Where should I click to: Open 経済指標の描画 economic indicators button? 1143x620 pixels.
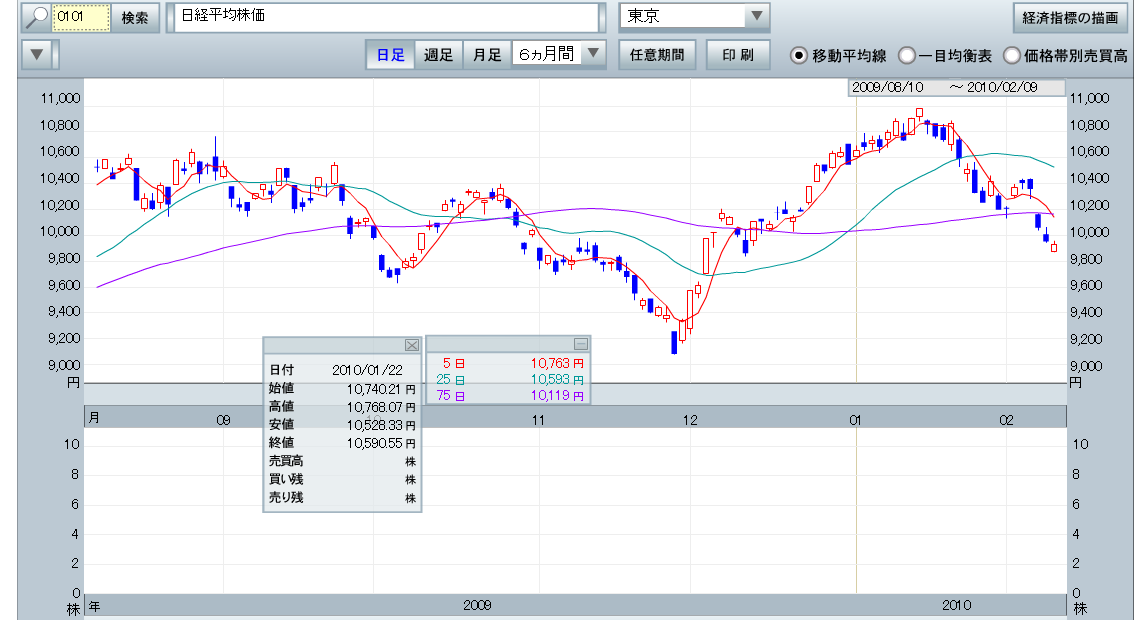(1070, 17)
